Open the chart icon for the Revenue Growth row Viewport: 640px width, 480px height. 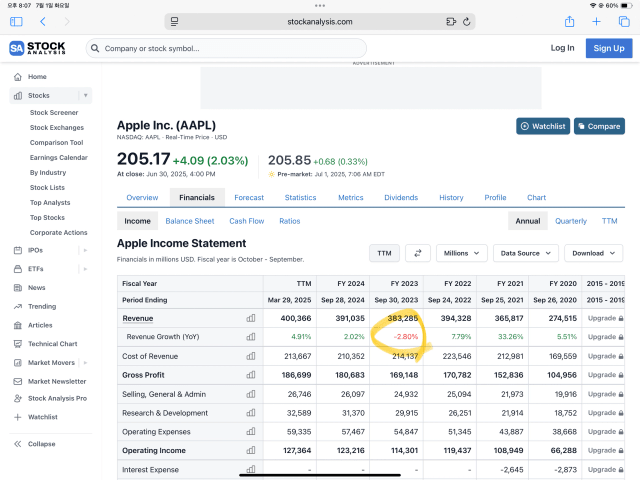(251, 337)
